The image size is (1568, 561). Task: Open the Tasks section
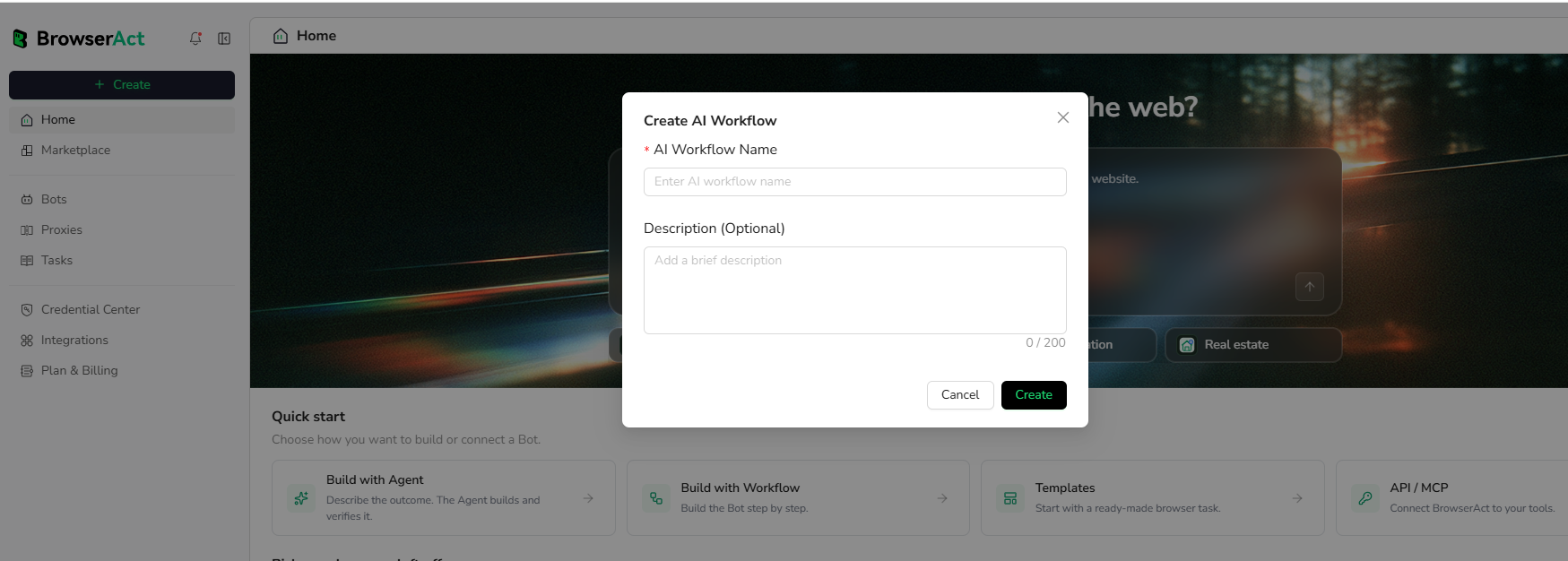tap(122, 261)
